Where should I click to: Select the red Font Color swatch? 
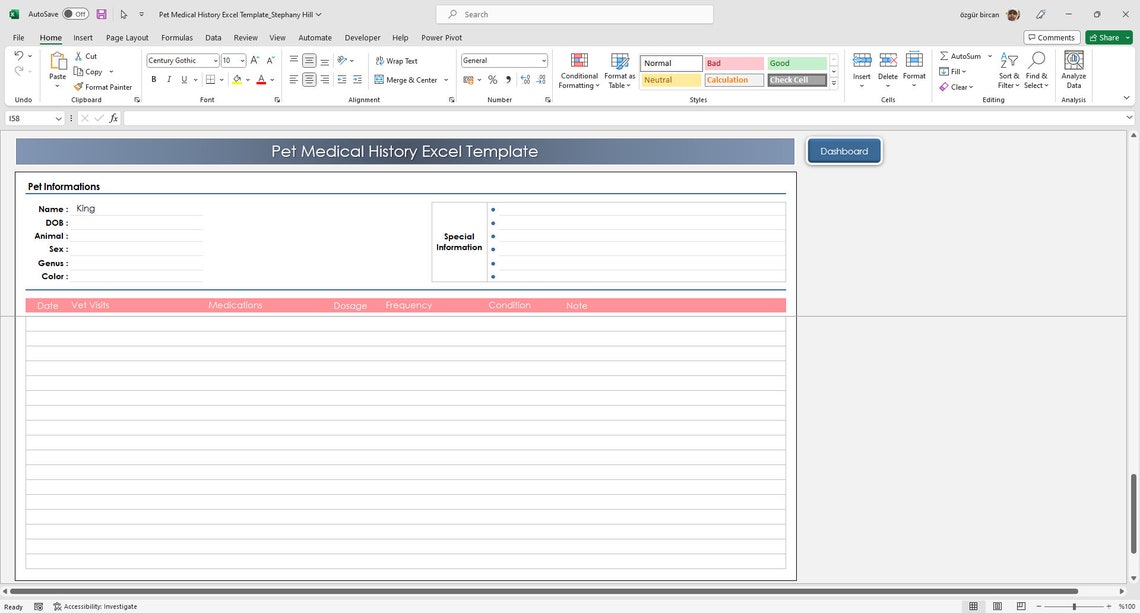point(259,79)
